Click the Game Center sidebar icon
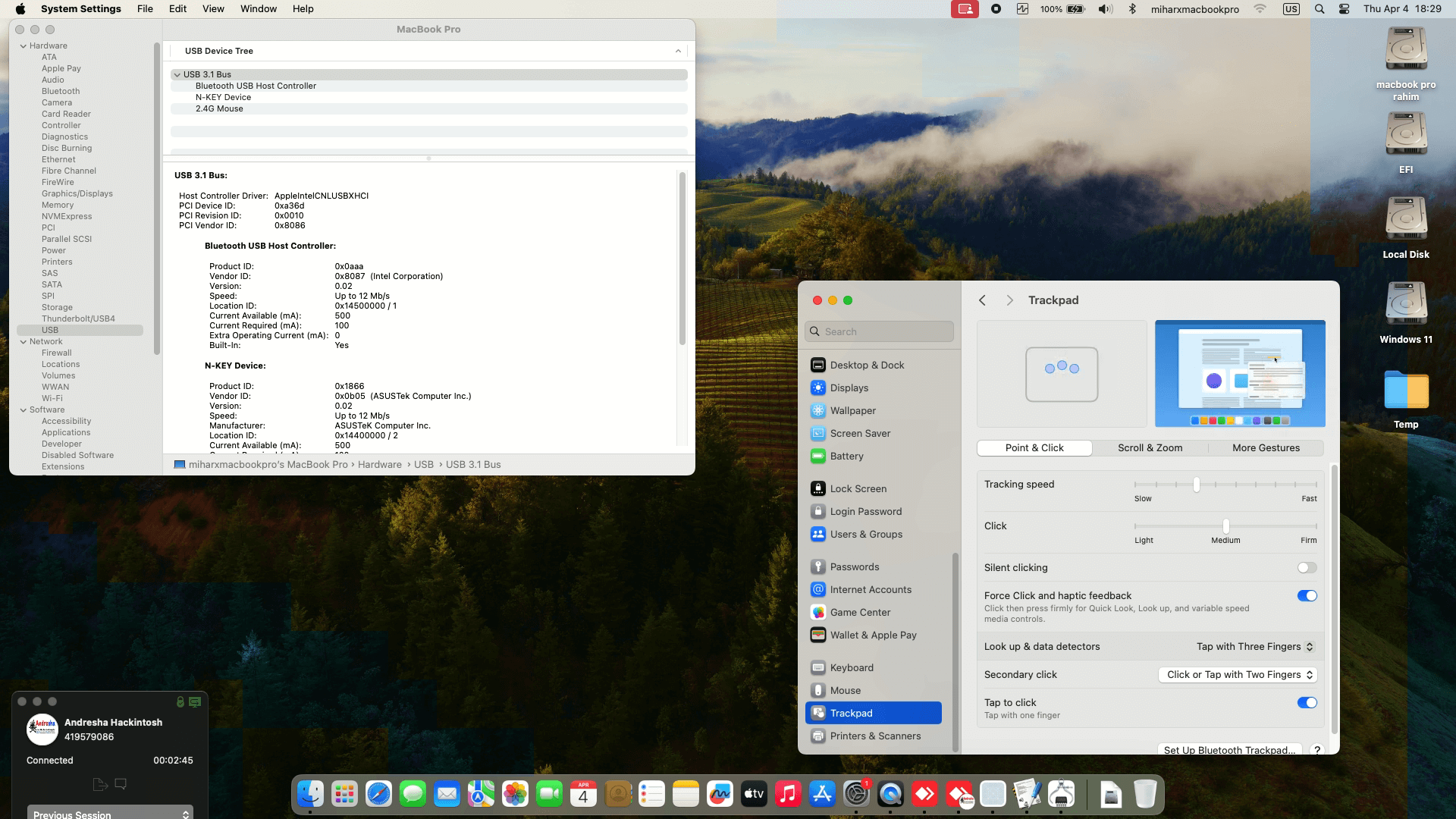Viewport: 1456px width, 819px height. [x=817, y=612]
